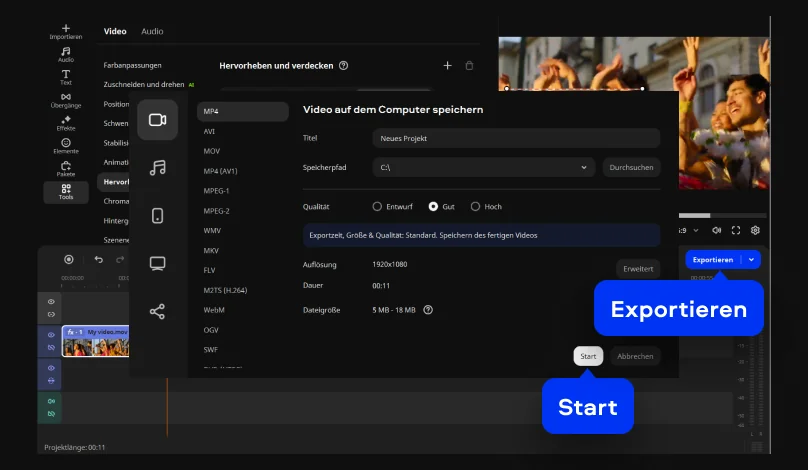The image size is (808, 470).
Task: Delete mask with trash icon
Action: click(x=469, y=65)
